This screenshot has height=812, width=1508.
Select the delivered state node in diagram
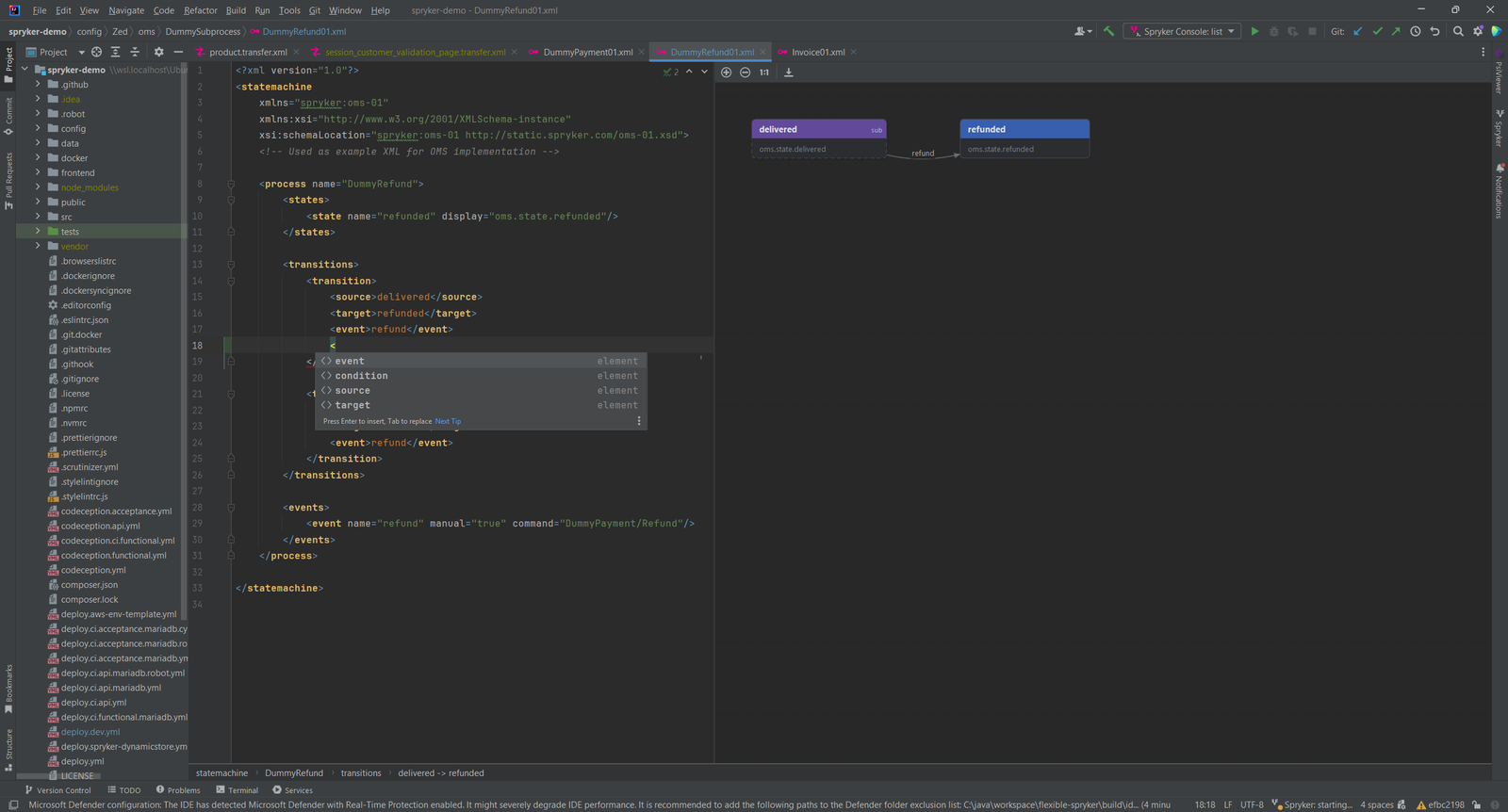coord(818,138)
